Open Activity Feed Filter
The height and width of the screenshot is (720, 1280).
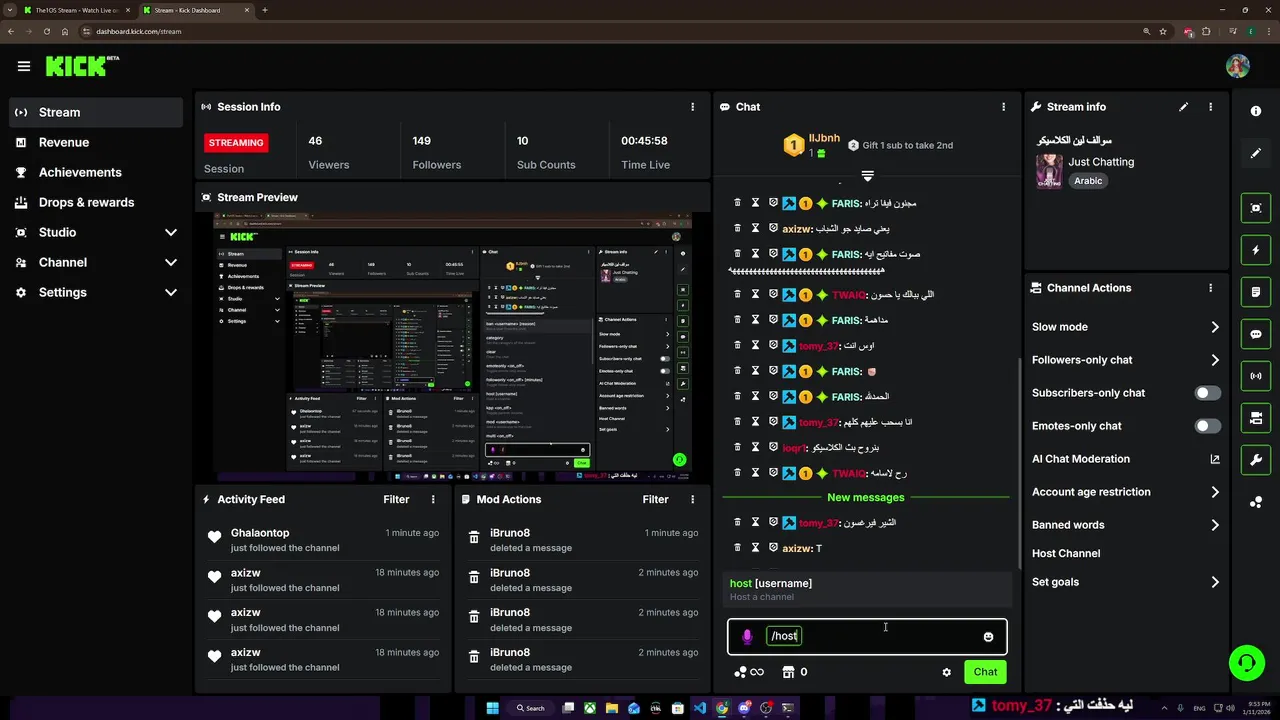point(396,499)
